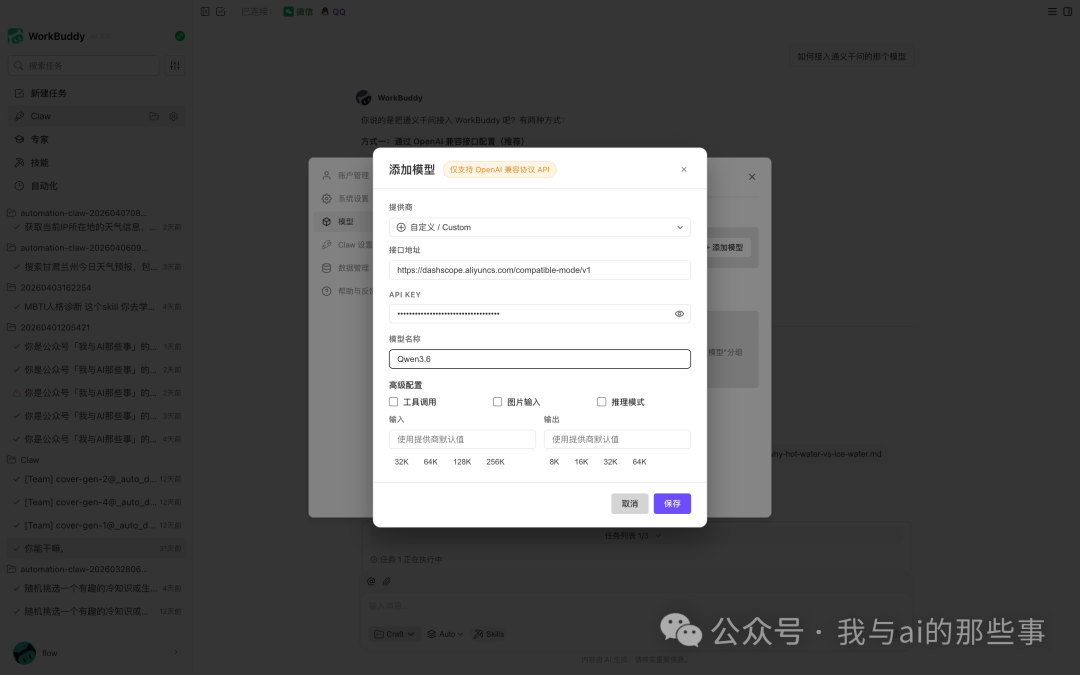
Task: Click the green link status icon beside WorkBuddy
Action: [x=180, y=36]
